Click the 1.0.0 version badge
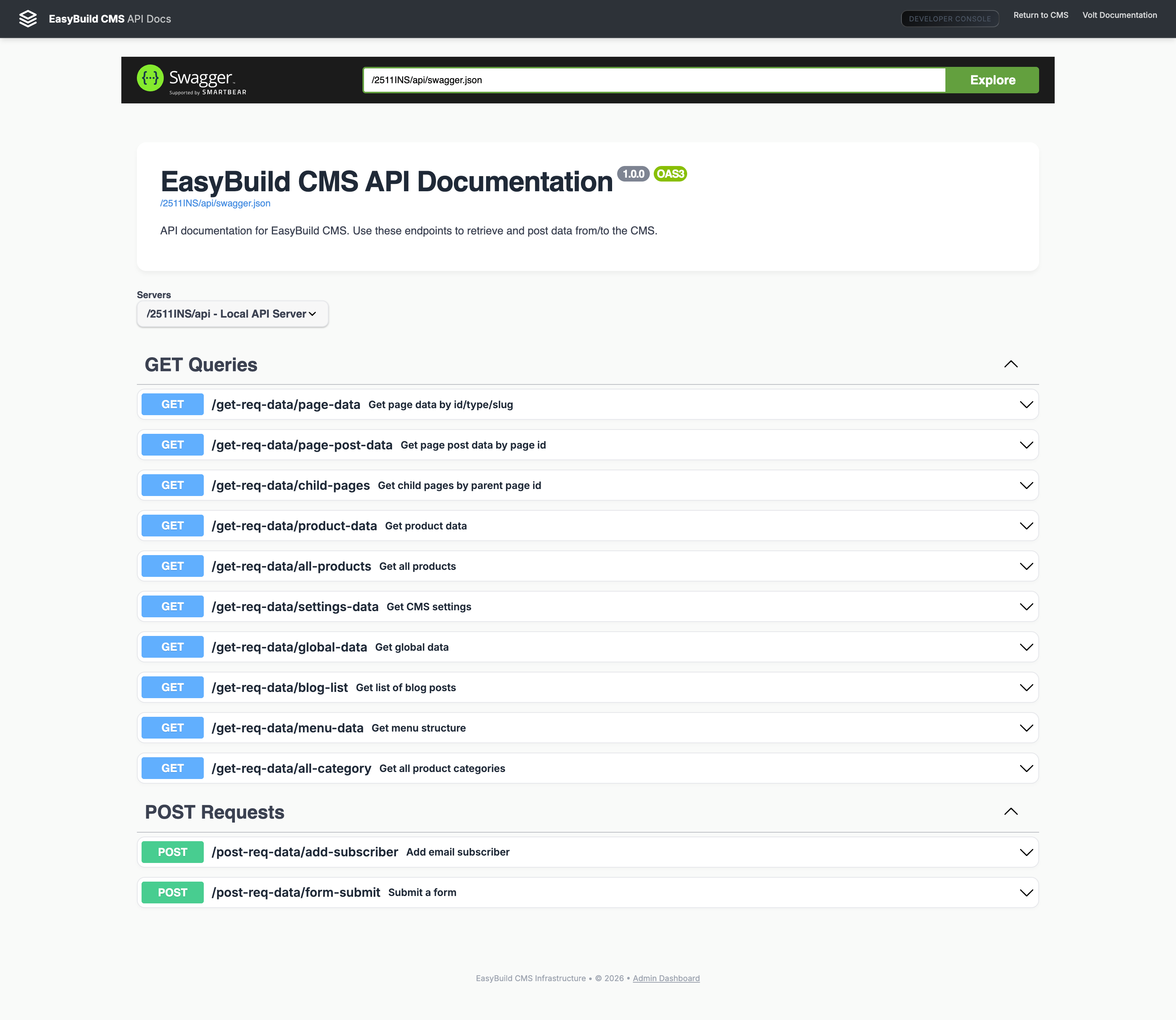This screenshot has width=1176, height=1020. pos(633,174)
